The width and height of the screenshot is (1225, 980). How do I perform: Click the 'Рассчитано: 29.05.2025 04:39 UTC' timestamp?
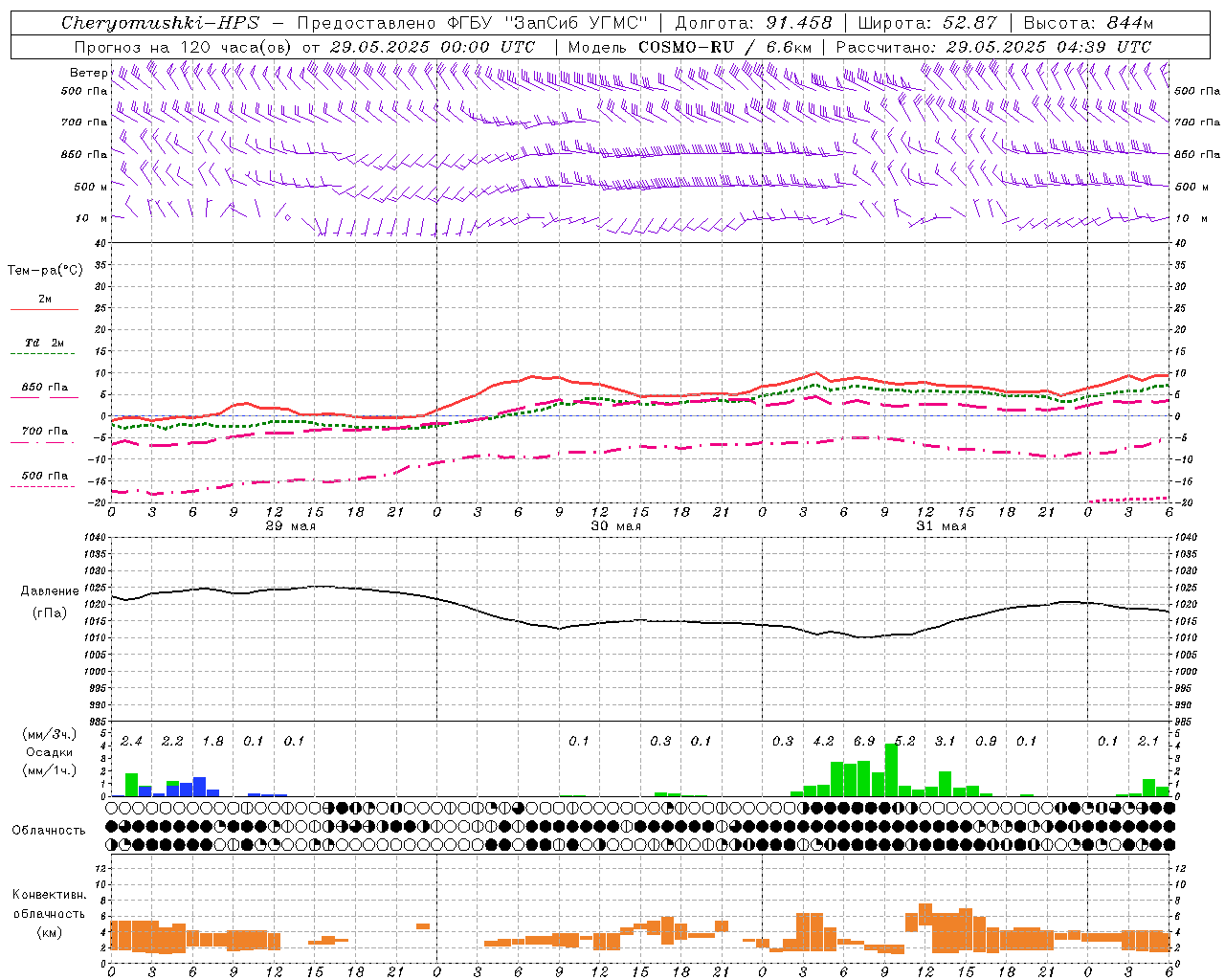pyautogui.click(x=993, y=47)
